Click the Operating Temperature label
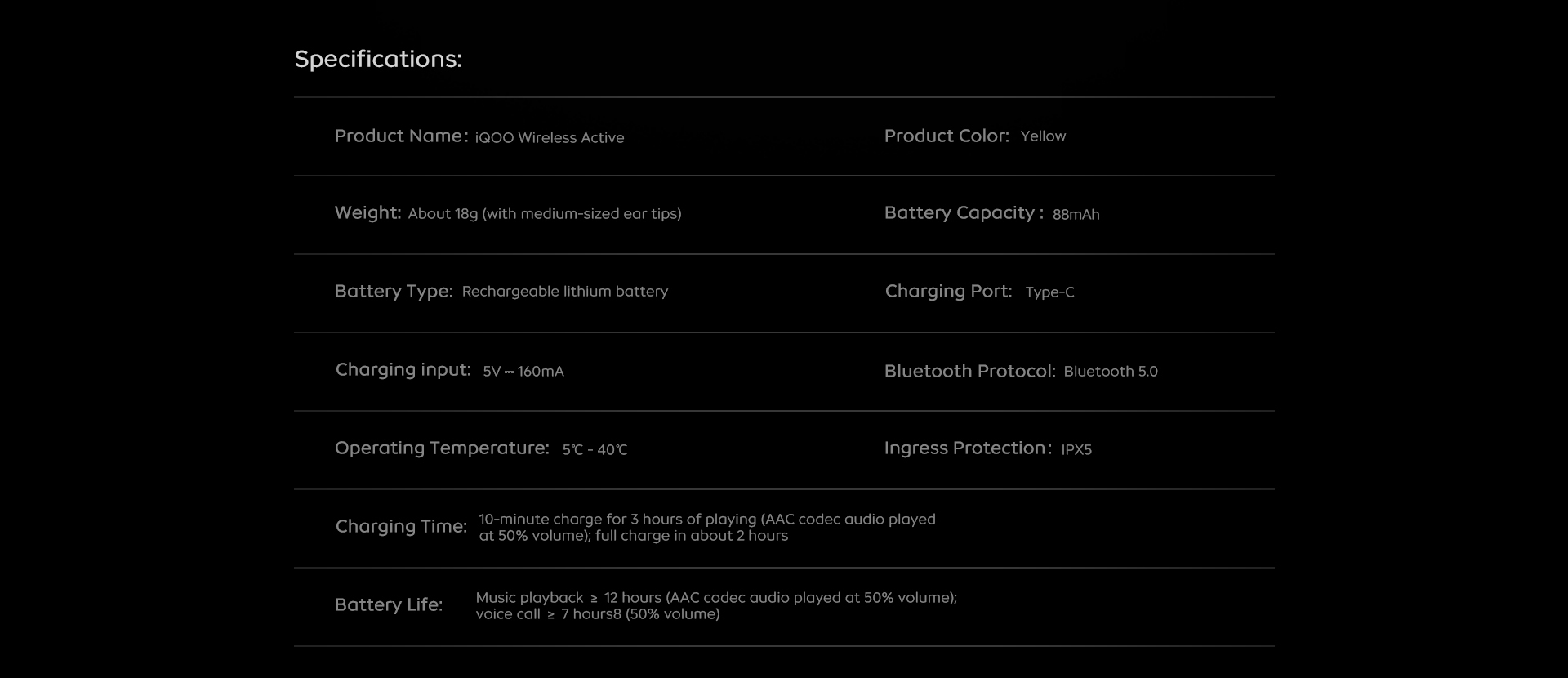Viewport: 1568px width, 678px height. [442, 448]
